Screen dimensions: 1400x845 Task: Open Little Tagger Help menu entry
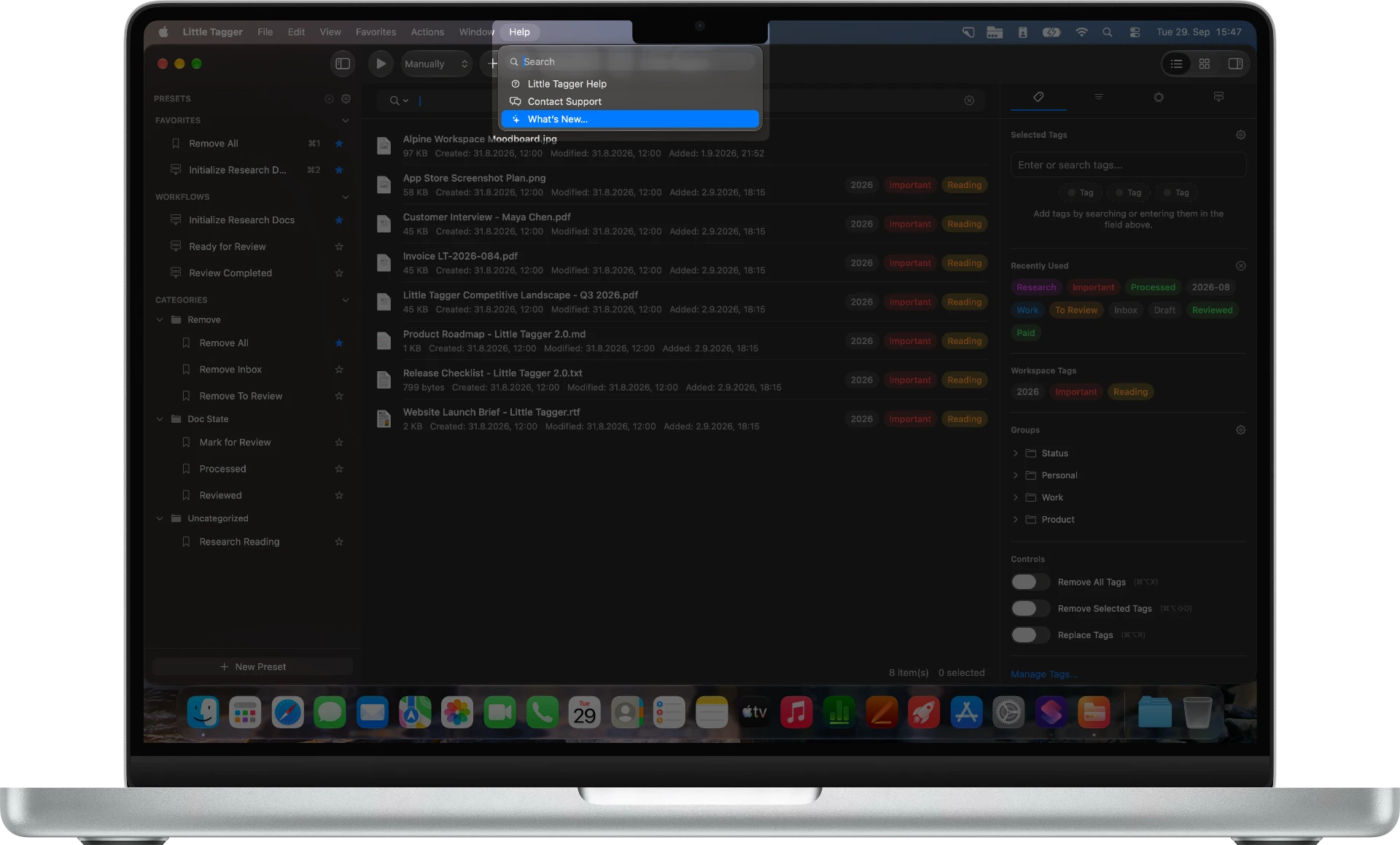630,84
